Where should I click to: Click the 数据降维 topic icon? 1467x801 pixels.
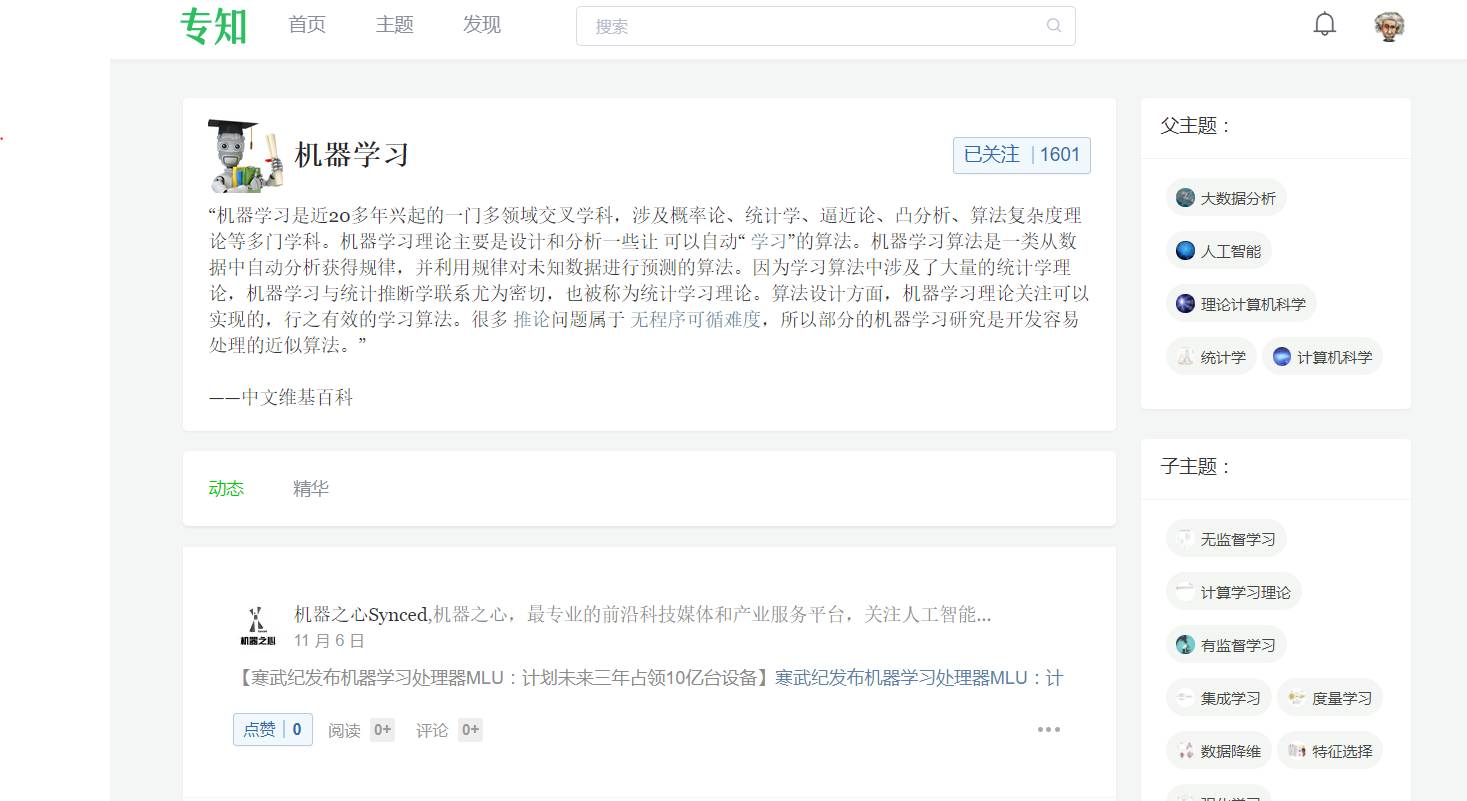1185,751
